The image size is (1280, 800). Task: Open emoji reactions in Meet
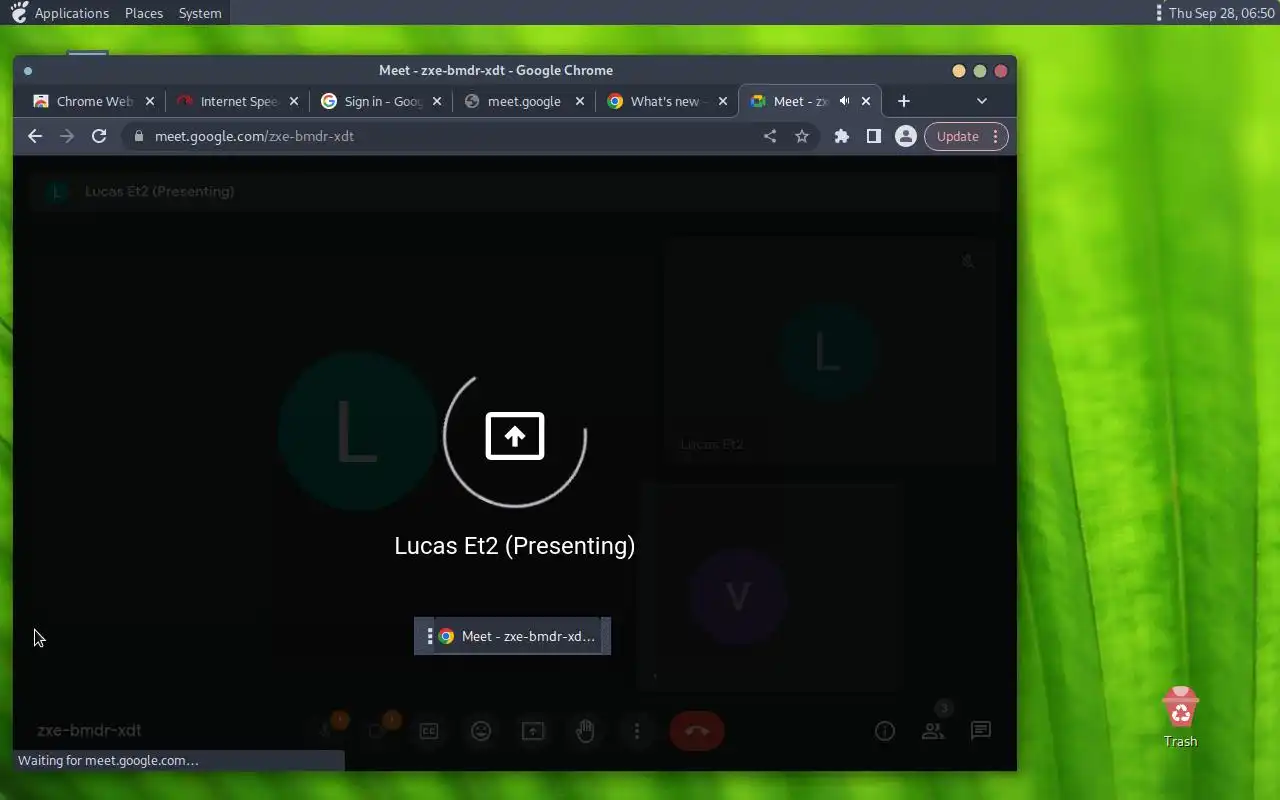(x=481, y=731)
